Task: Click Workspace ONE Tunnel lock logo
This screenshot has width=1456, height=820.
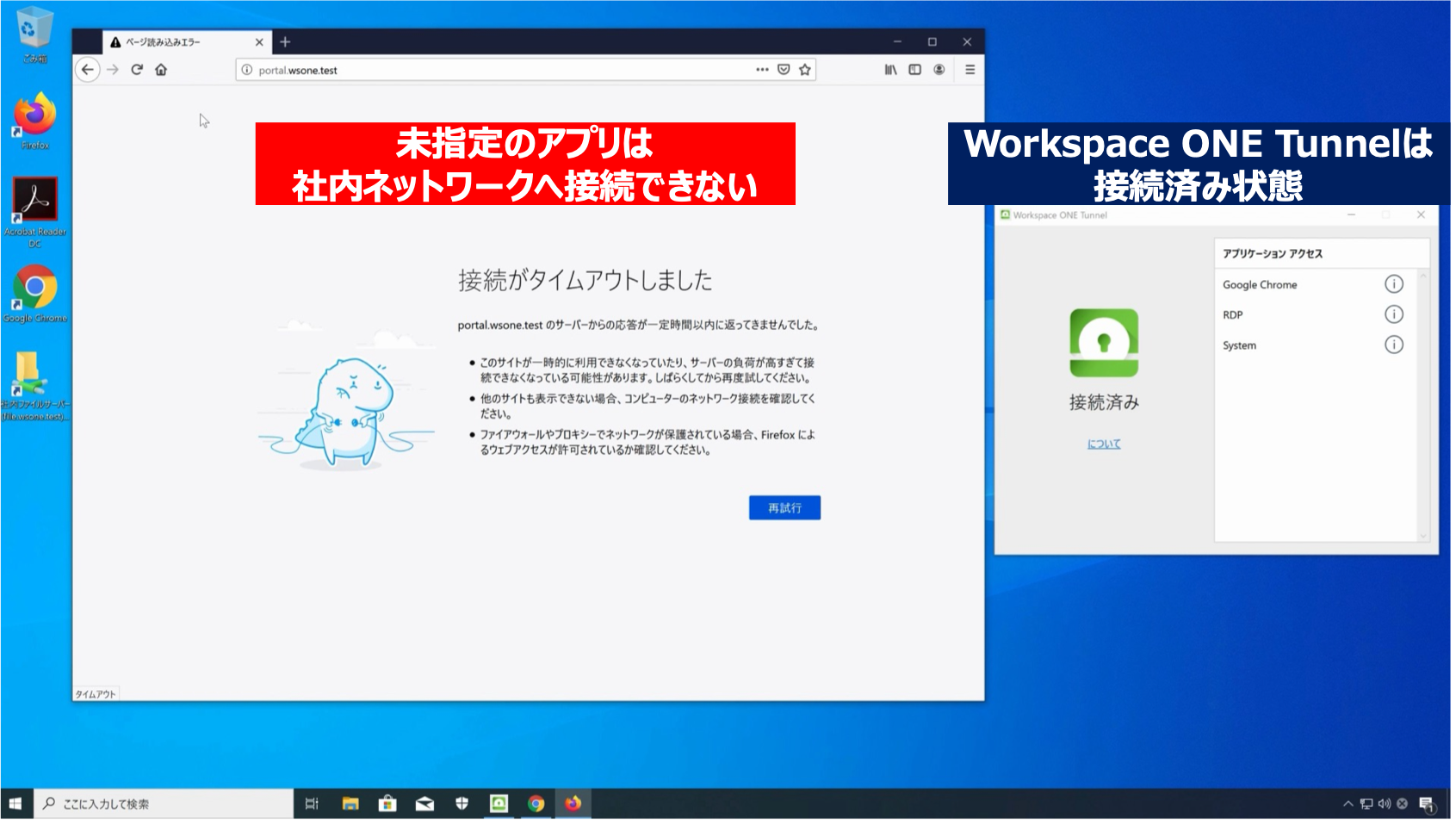Action: [1104, 343]
